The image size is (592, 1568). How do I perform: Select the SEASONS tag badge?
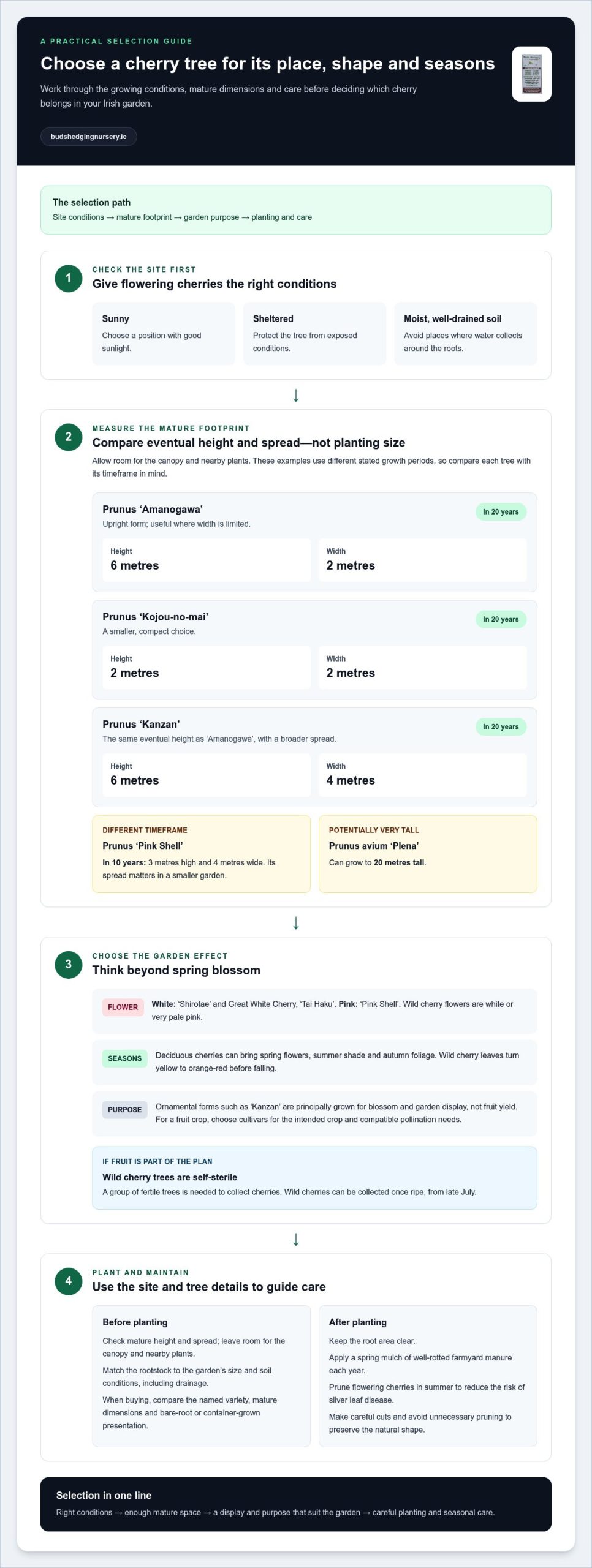tap(124, 1058)
